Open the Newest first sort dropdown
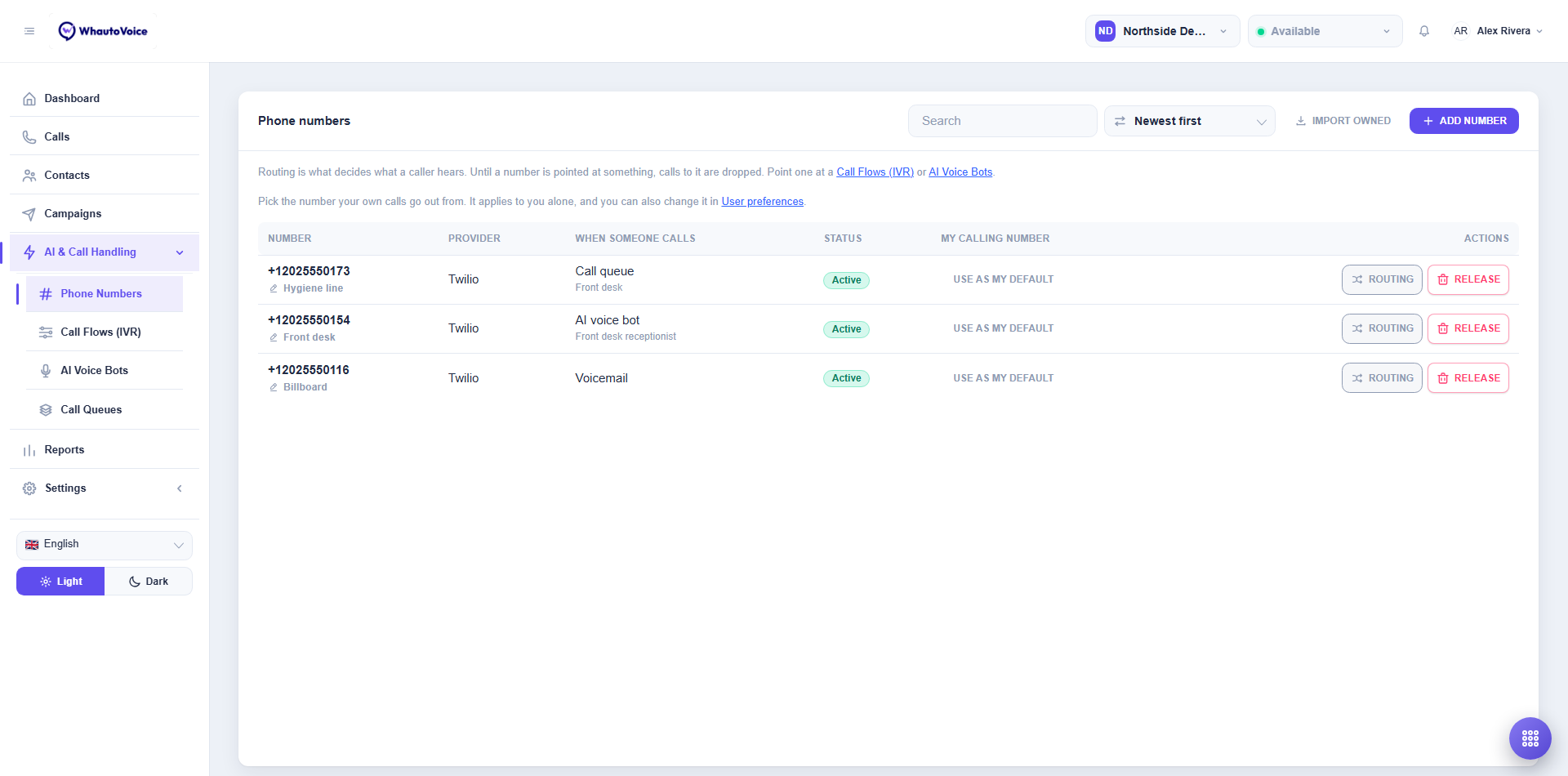Screen dimensions: 1568x776 1189,121
